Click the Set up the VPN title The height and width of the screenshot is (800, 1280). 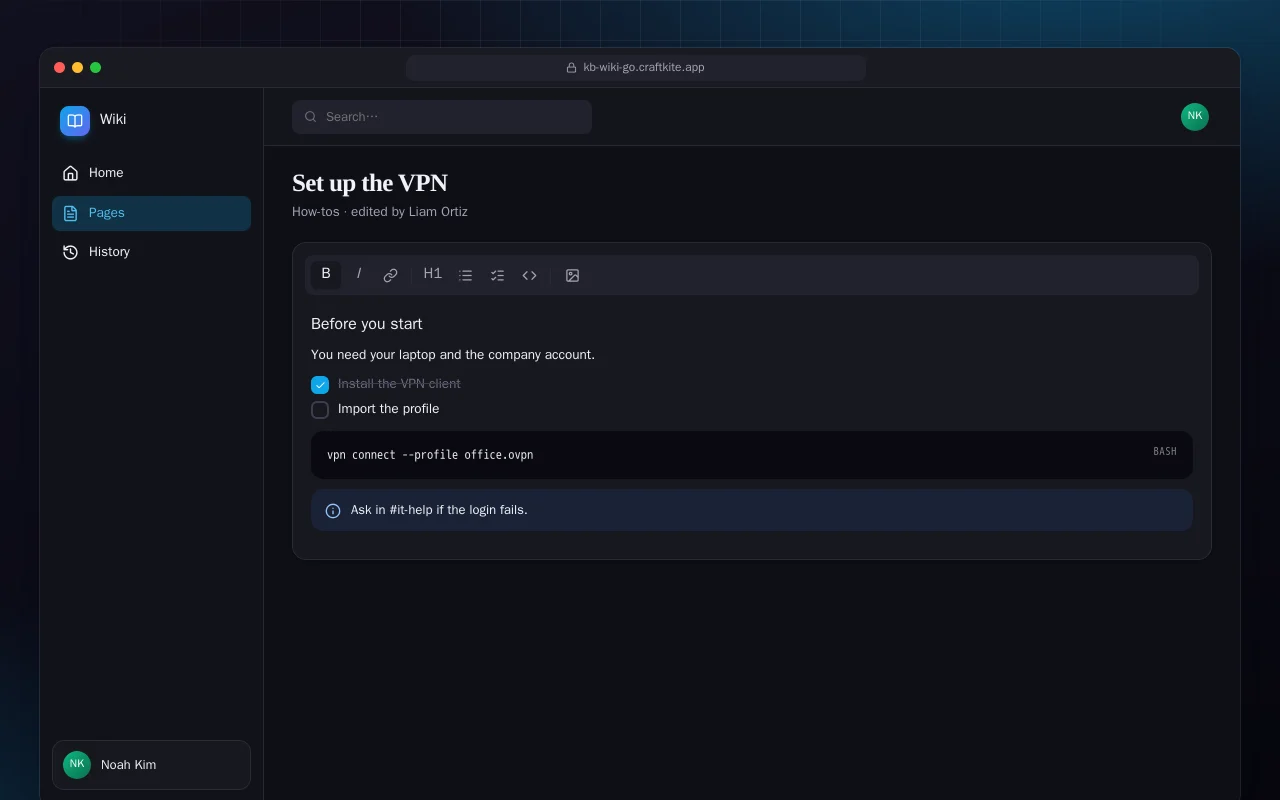tap(370, 183)
